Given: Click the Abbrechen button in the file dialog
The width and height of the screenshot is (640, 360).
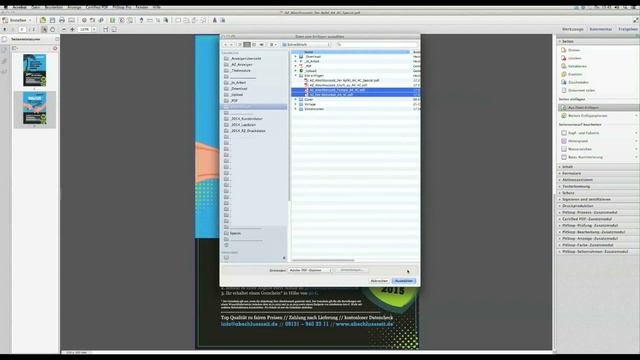Looking at the screenshot, I should tap(379, 281).
